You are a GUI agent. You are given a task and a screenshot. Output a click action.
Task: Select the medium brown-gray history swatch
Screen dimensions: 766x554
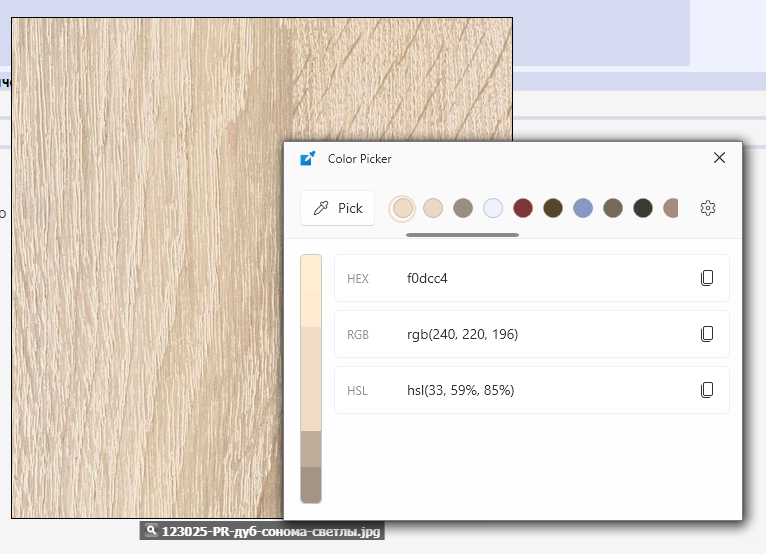pyautogui.click(x=613, y=208)
